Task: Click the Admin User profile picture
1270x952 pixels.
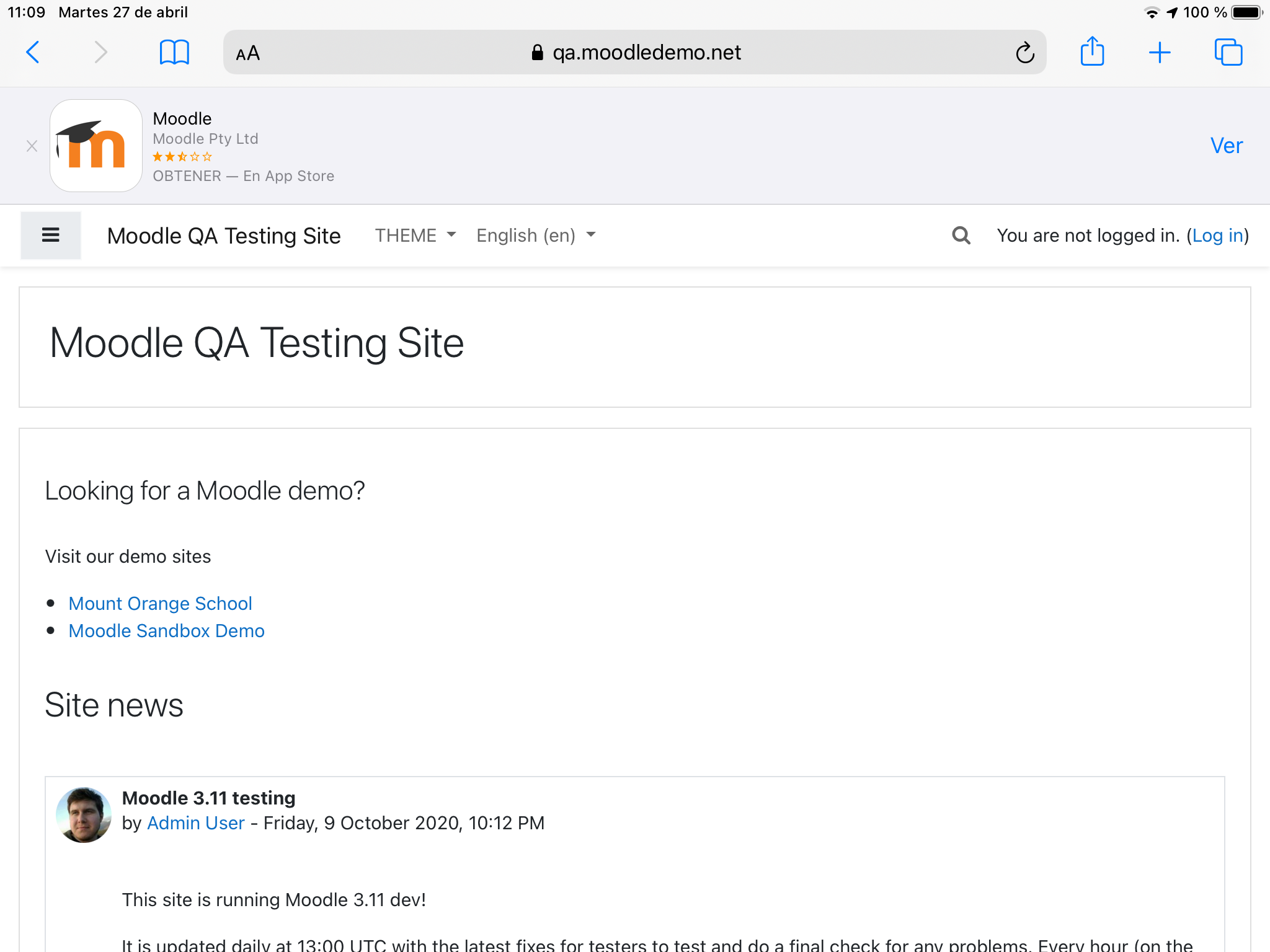Action: click(84, 815)
